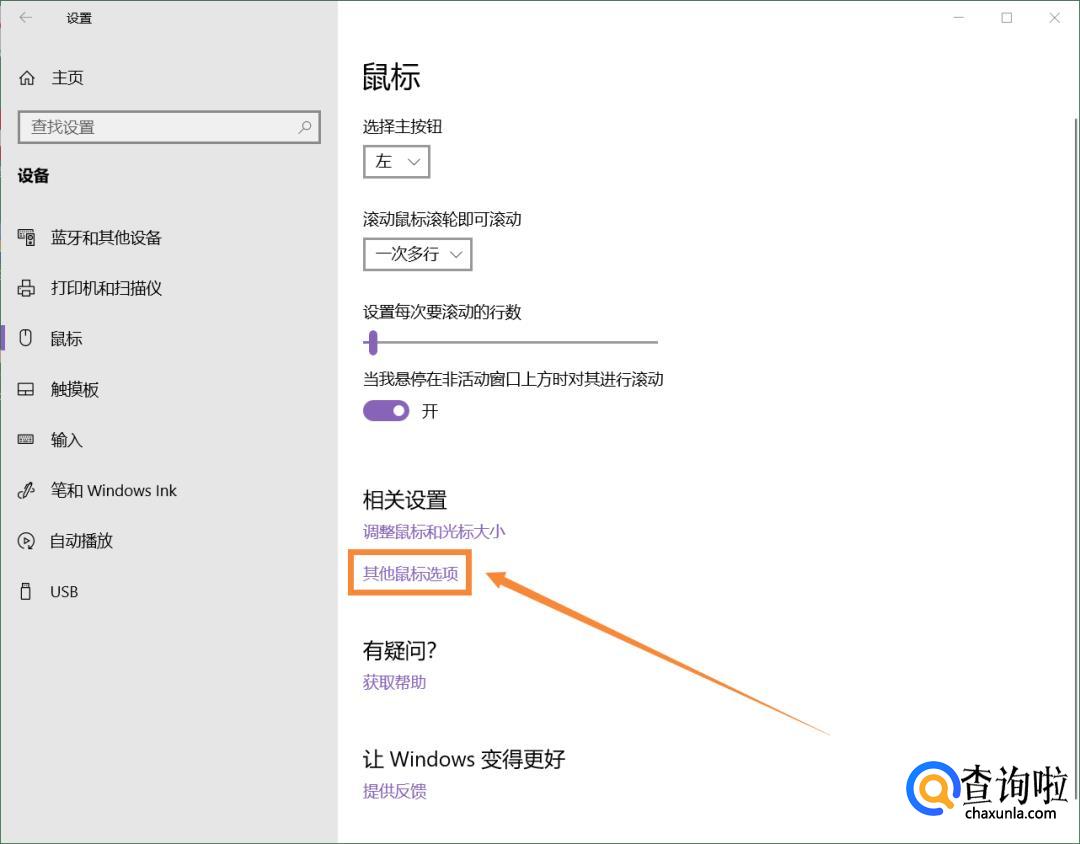Click the 获取帮助 link
The width and height of the screenshot is (1080, 844).
(x=395, y=682)
